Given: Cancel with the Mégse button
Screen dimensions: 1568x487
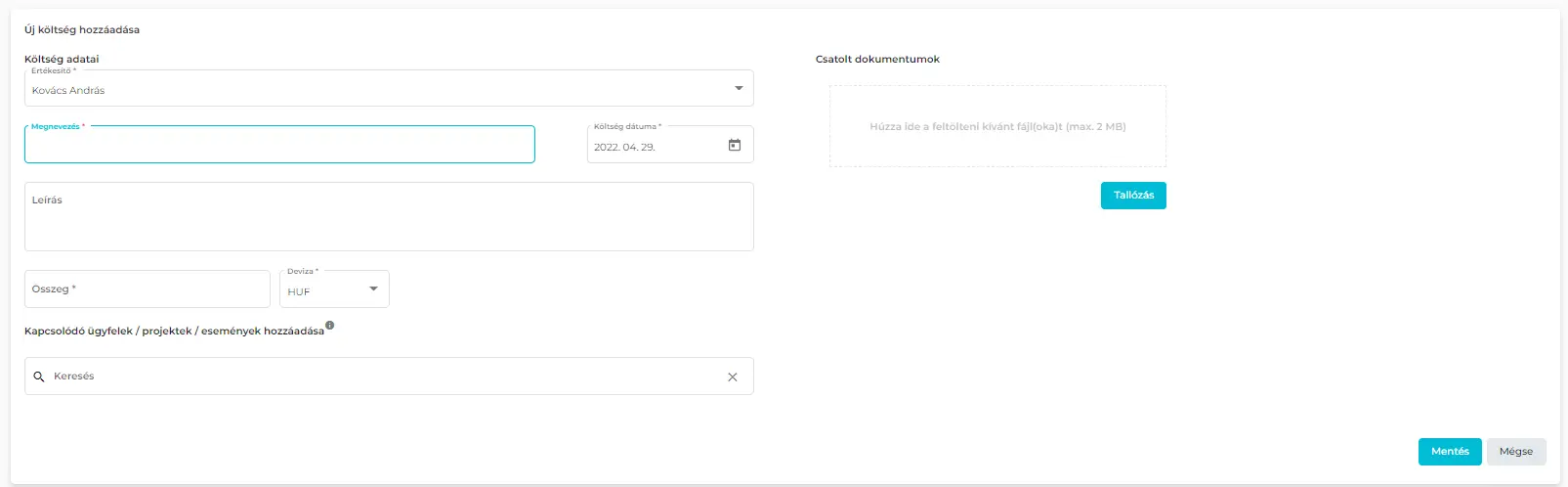Looking at the screenshot, I should pos(1516,452).
